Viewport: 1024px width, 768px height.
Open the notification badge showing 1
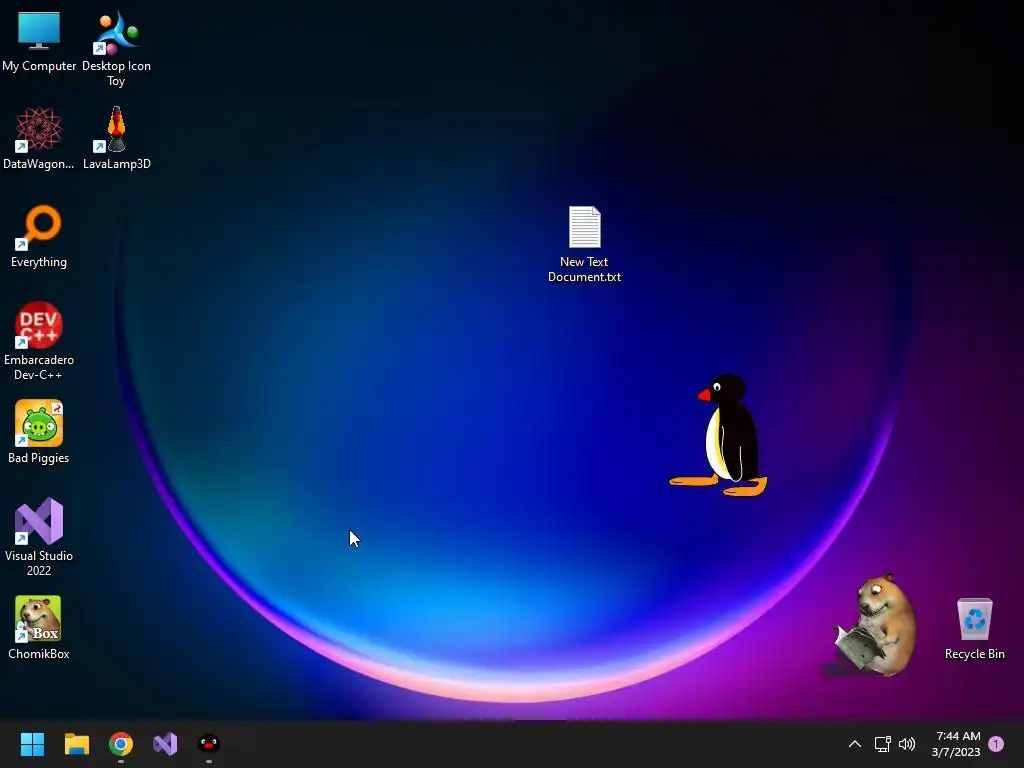click(997, 744)
